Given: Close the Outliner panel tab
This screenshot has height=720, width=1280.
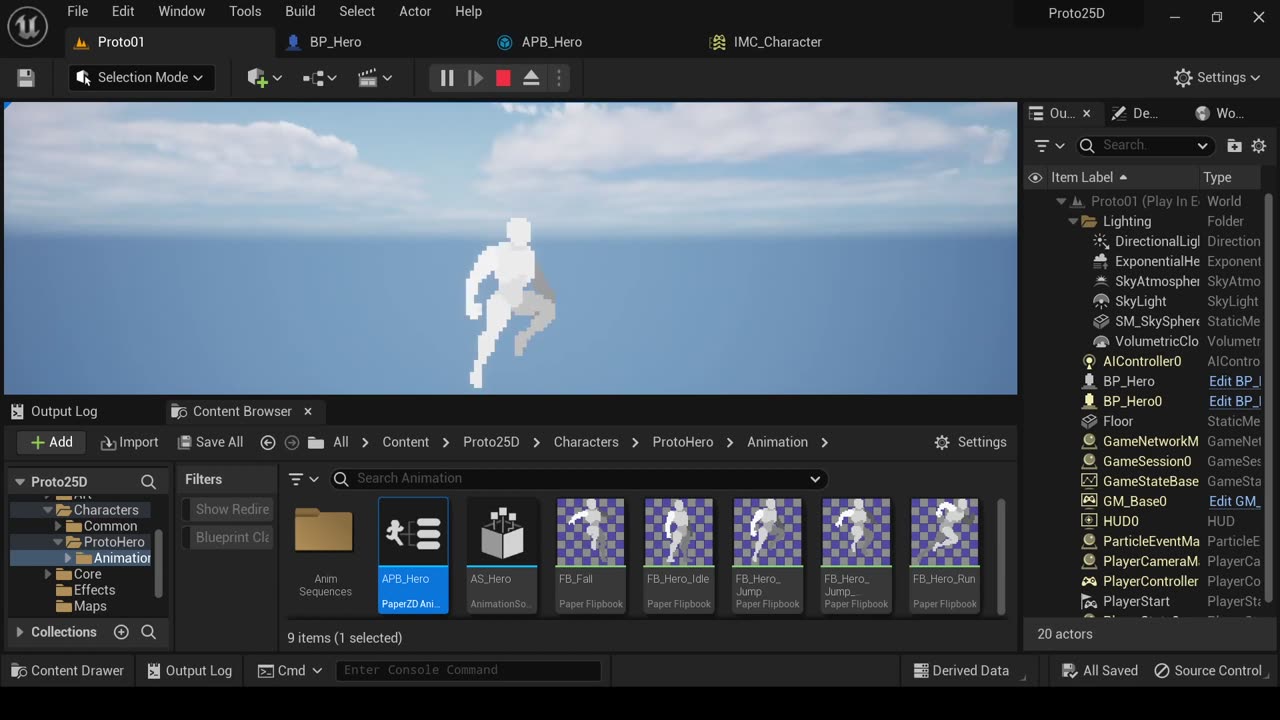Looking at the screenshot, I should (x=1087, y=114).
